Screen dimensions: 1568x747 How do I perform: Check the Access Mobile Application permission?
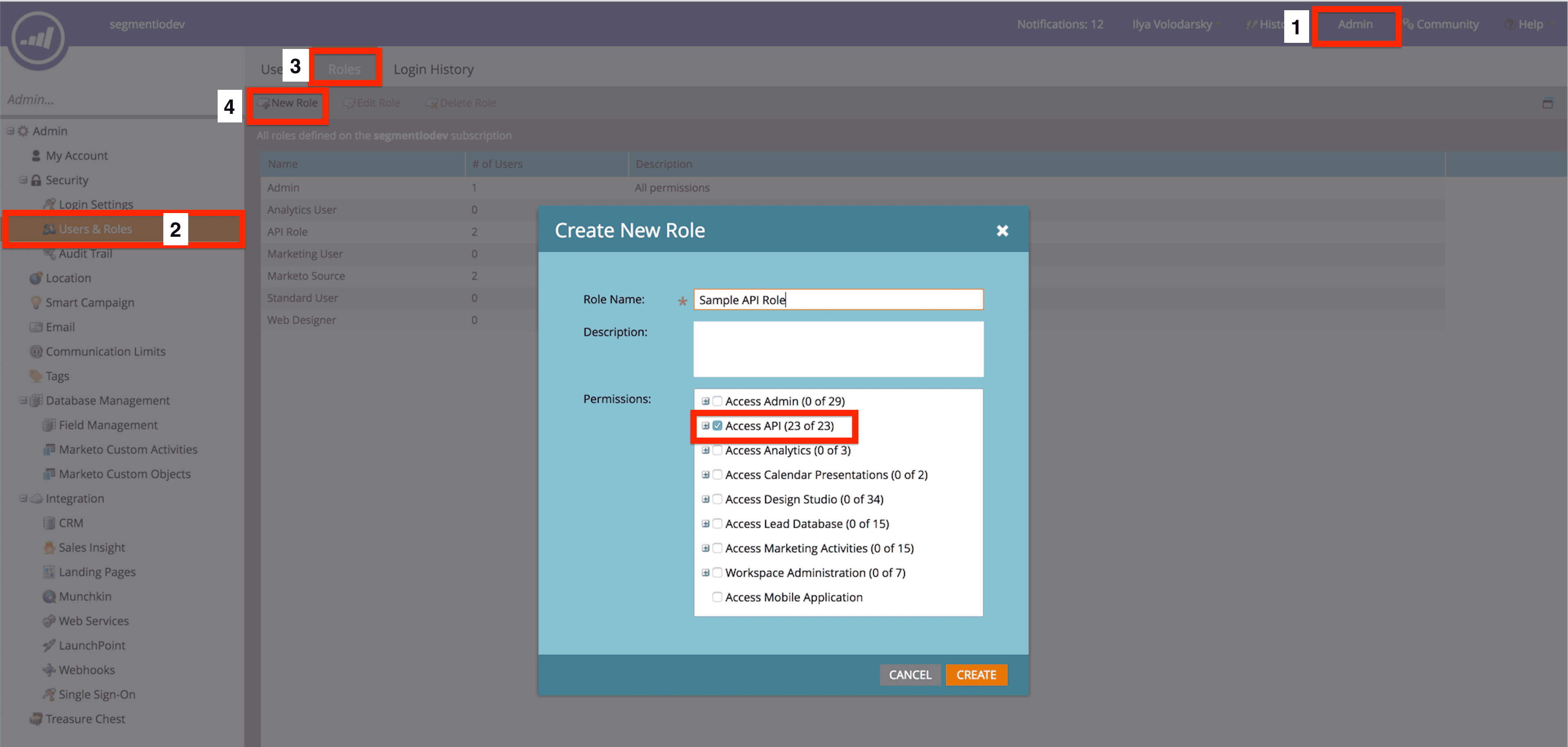pos(718,597)
